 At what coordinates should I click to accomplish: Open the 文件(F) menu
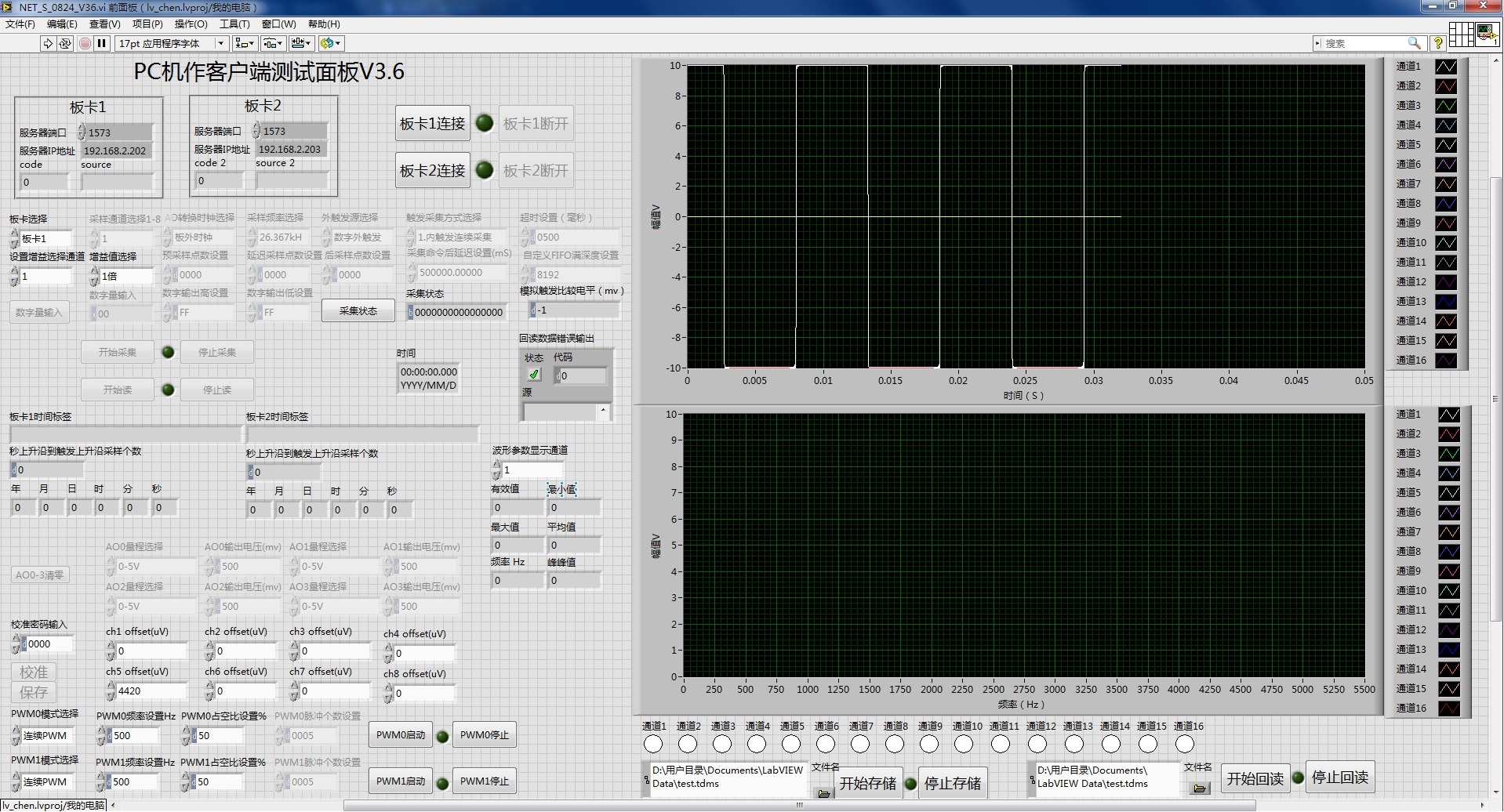coord(20,24)
